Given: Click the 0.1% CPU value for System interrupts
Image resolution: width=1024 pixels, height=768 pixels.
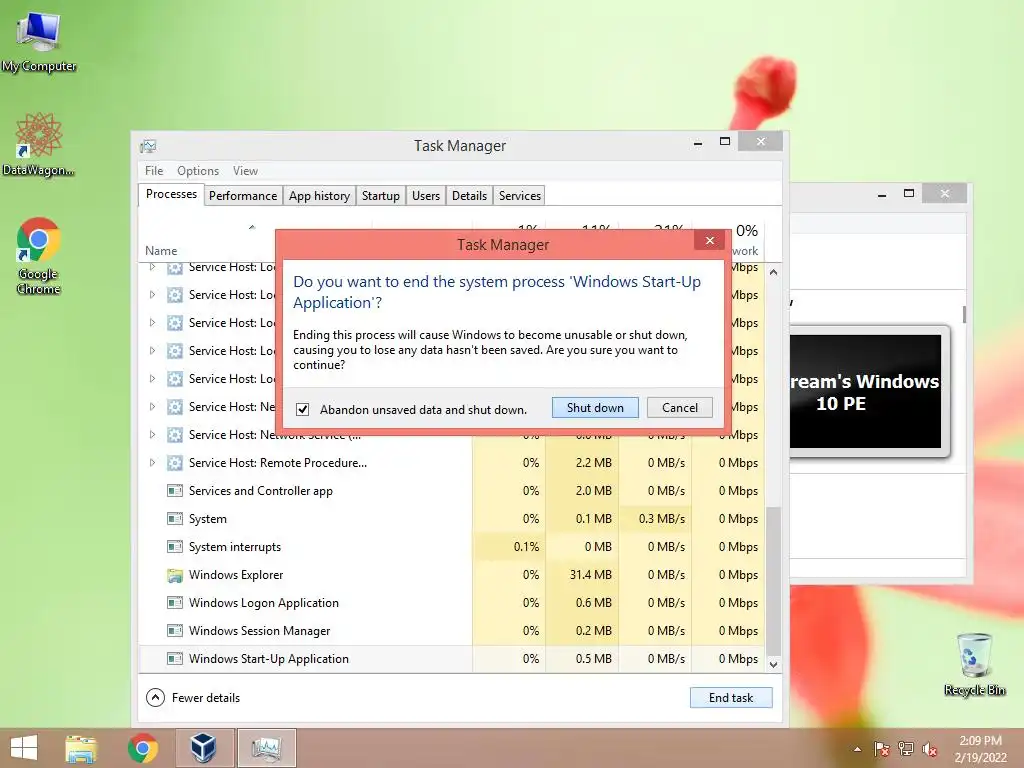Looking at the screenshot, I should [526, 547].
